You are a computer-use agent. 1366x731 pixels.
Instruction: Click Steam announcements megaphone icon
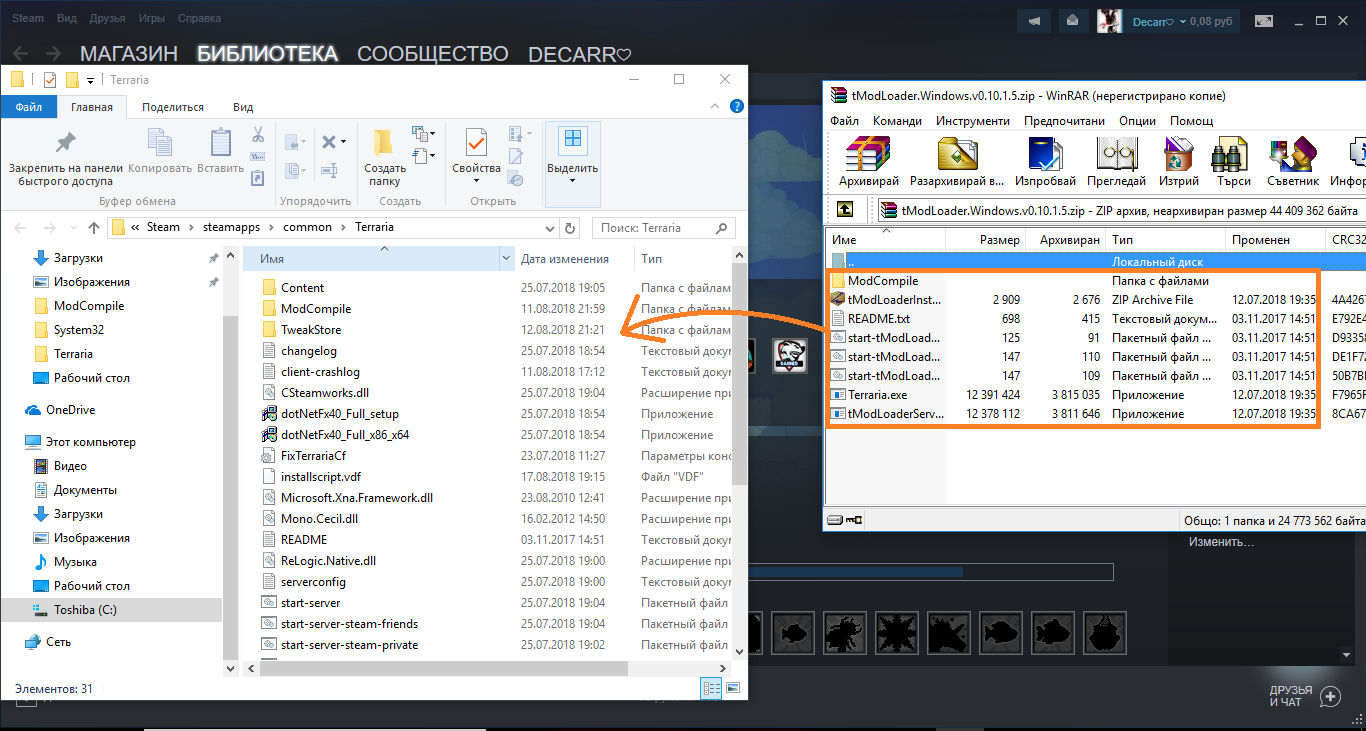click(1033, 20)
